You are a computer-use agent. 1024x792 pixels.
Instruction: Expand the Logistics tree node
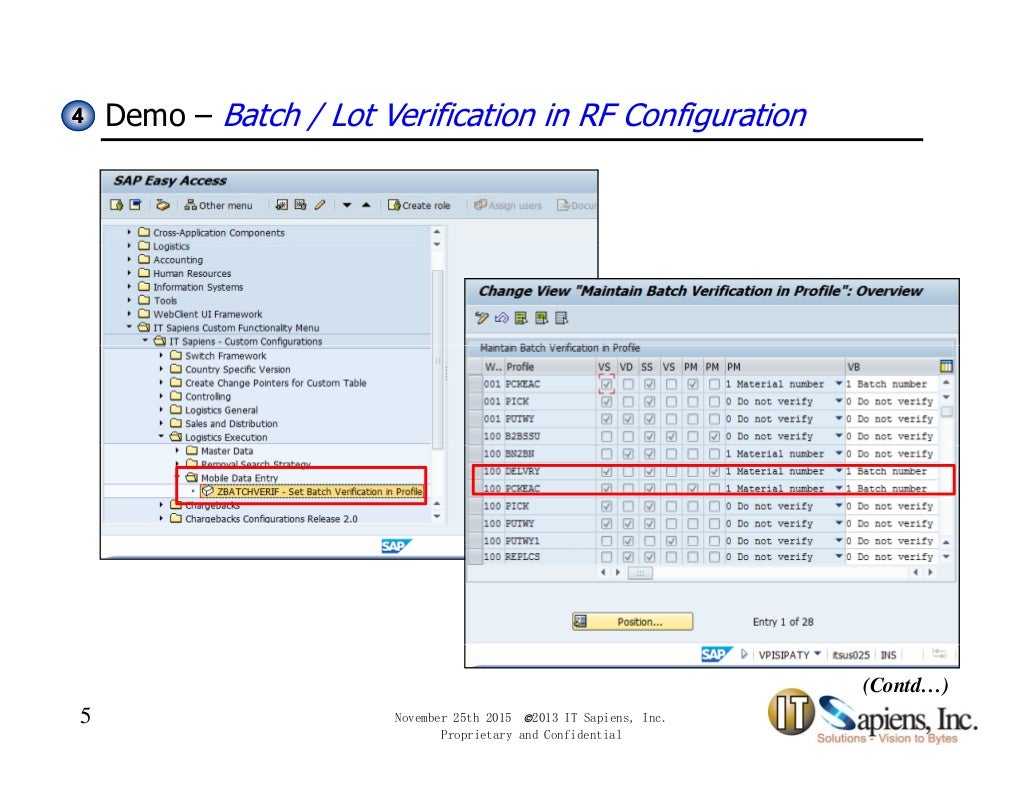click(x=129, y=246)
